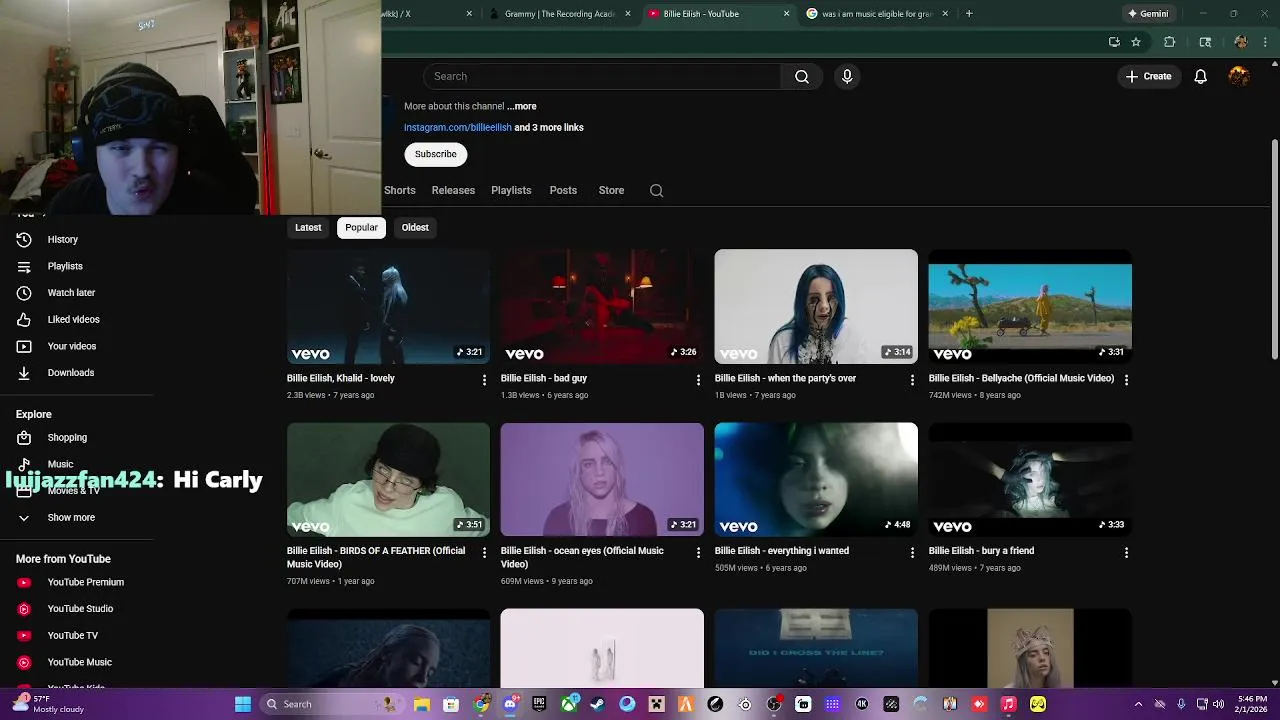This screenshot has height=720, width=1280.
Task: Open YouTube notifications bell
Action: point(1200,76)
